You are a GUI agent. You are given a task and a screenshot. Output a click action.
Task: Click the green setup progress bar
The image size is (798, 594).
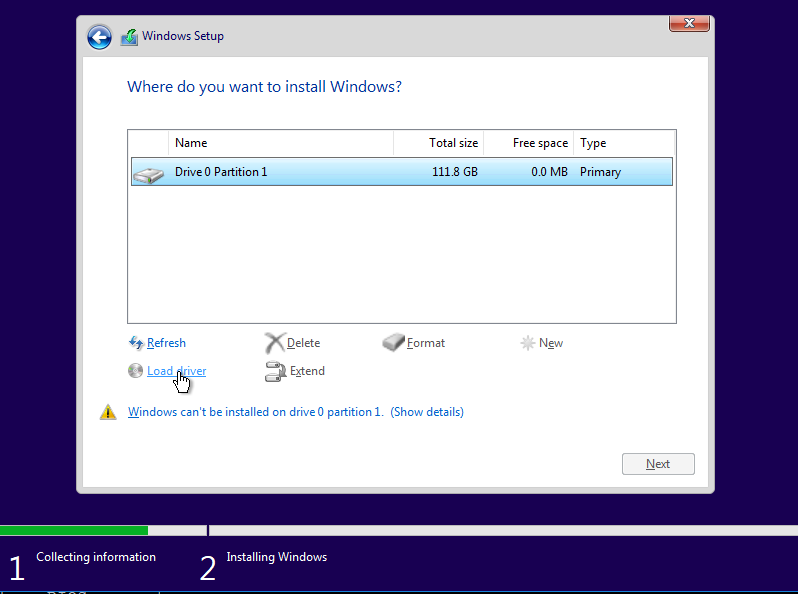(x=74, y=530)
